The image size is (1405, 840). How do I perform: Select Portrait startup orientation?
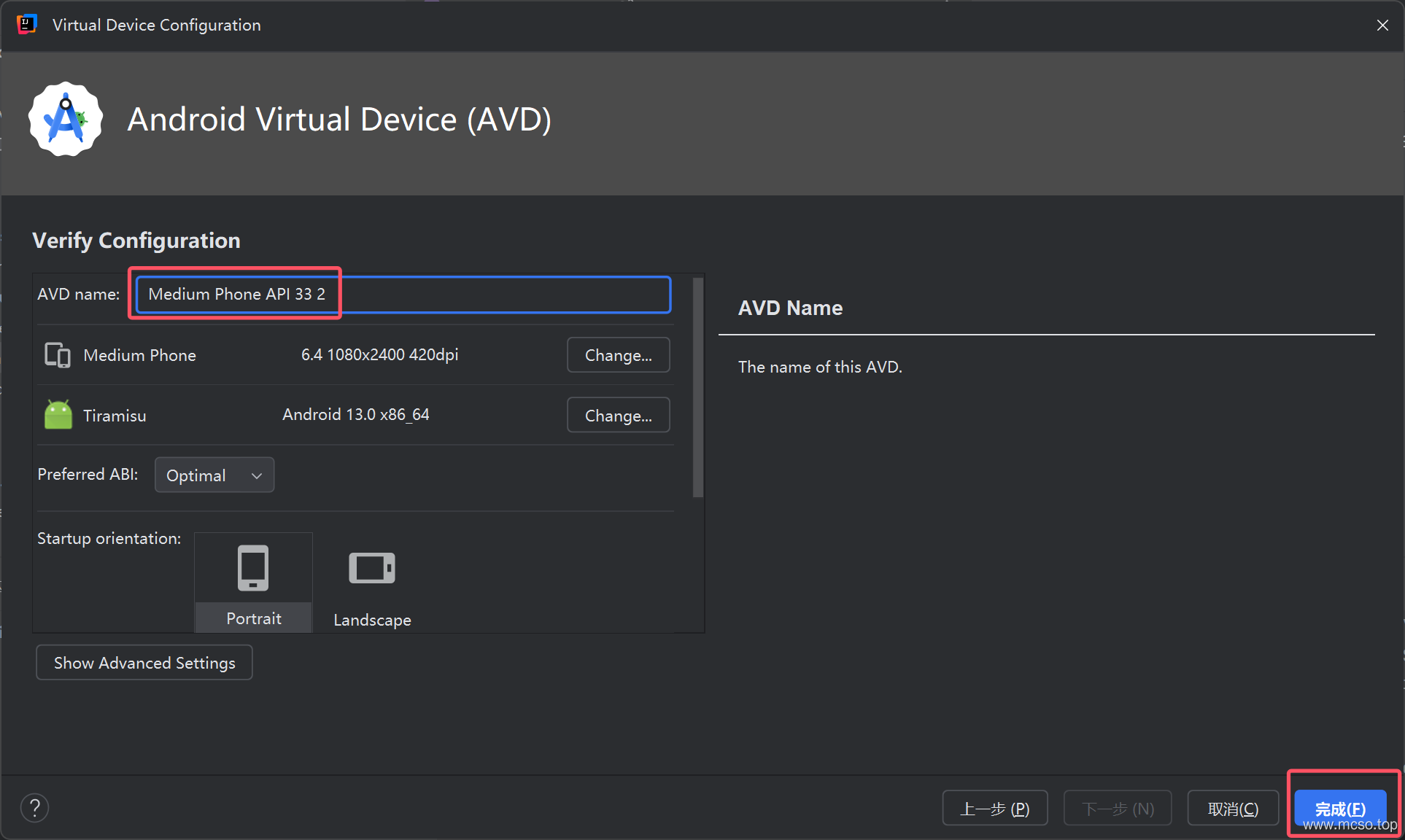[x=253, y=583]
